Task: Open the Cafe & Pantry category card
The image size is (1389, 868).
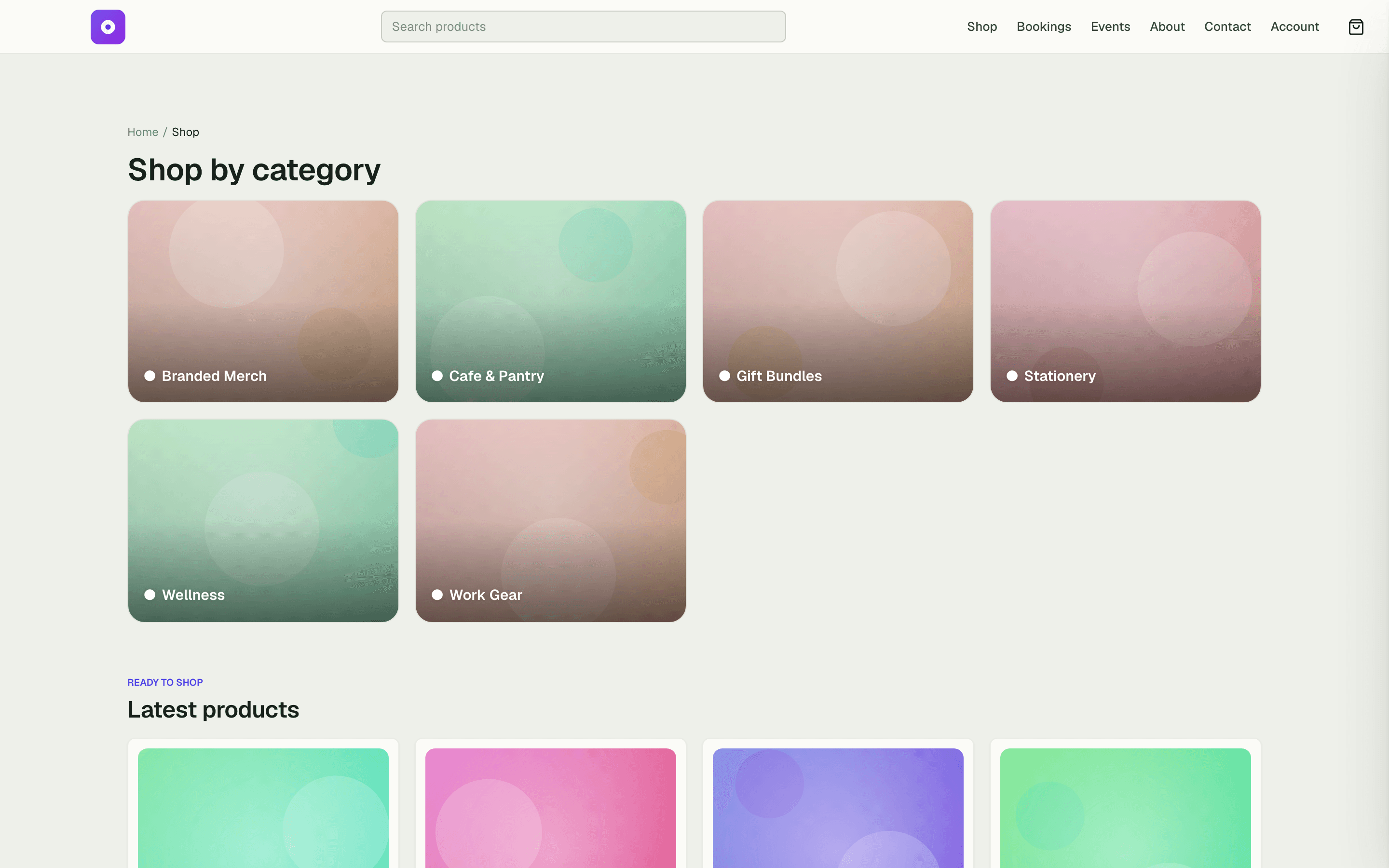Action: (550, 301)
